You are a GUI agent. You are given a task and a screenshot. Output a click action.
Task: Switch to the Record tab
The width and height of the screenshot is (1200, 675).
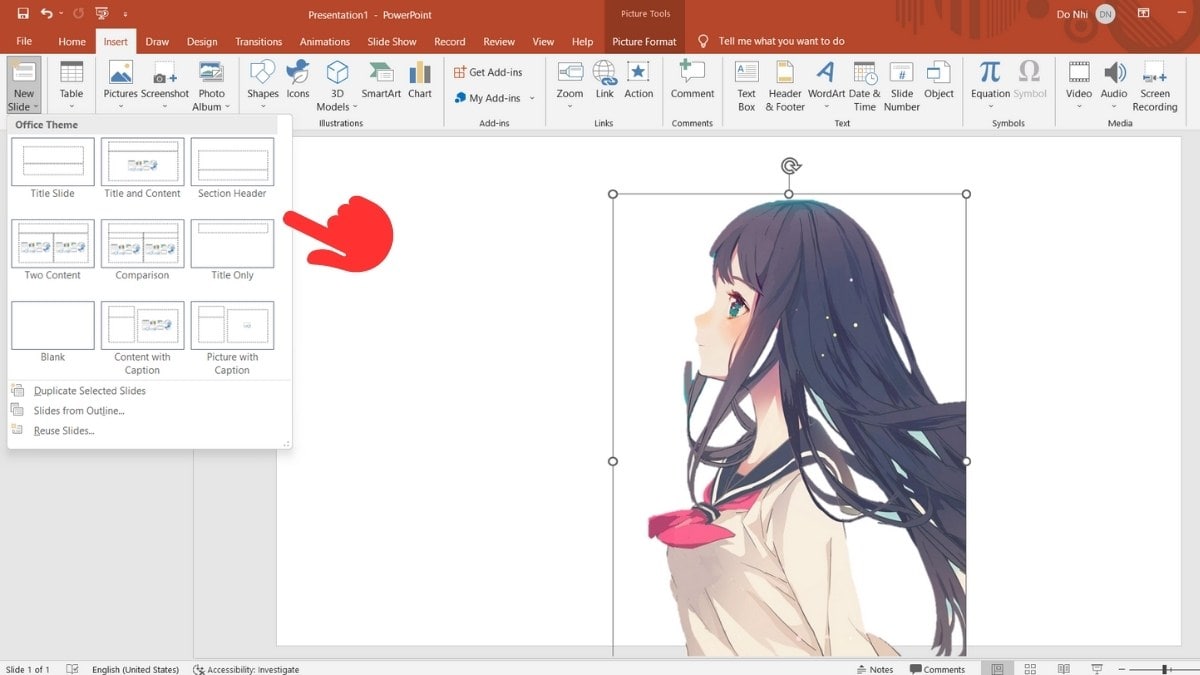pos(450,42)
